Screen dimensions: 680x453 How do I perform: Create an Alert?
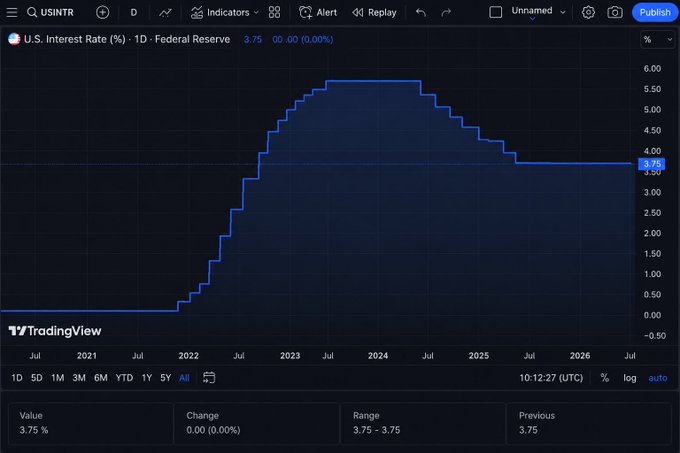pos(318,13)
